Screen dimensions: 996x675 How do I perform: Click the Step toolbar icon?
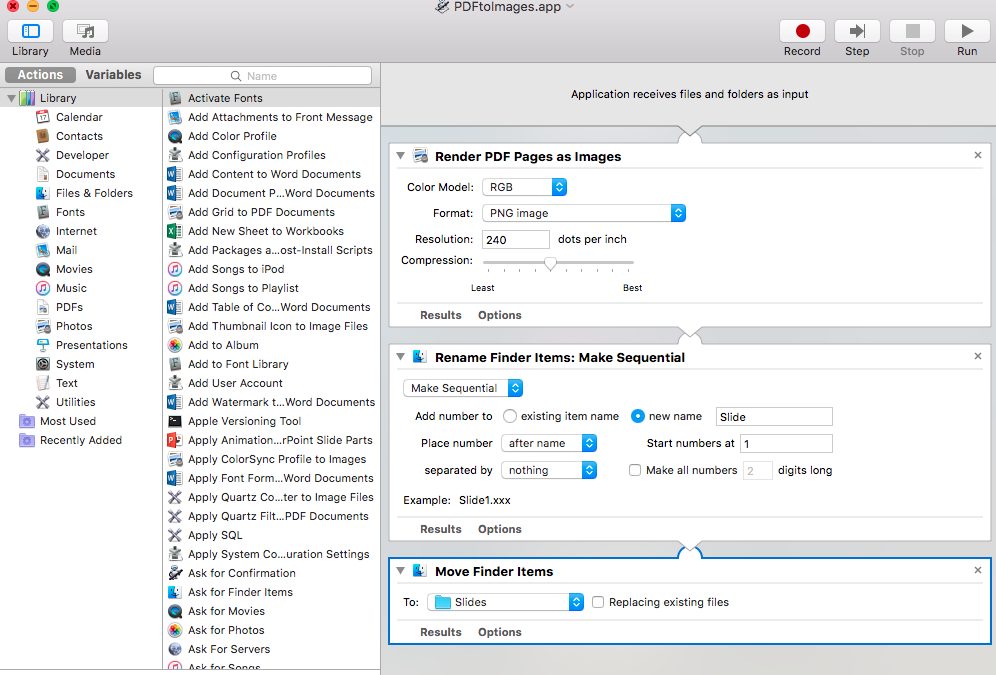tap(857, 31)
